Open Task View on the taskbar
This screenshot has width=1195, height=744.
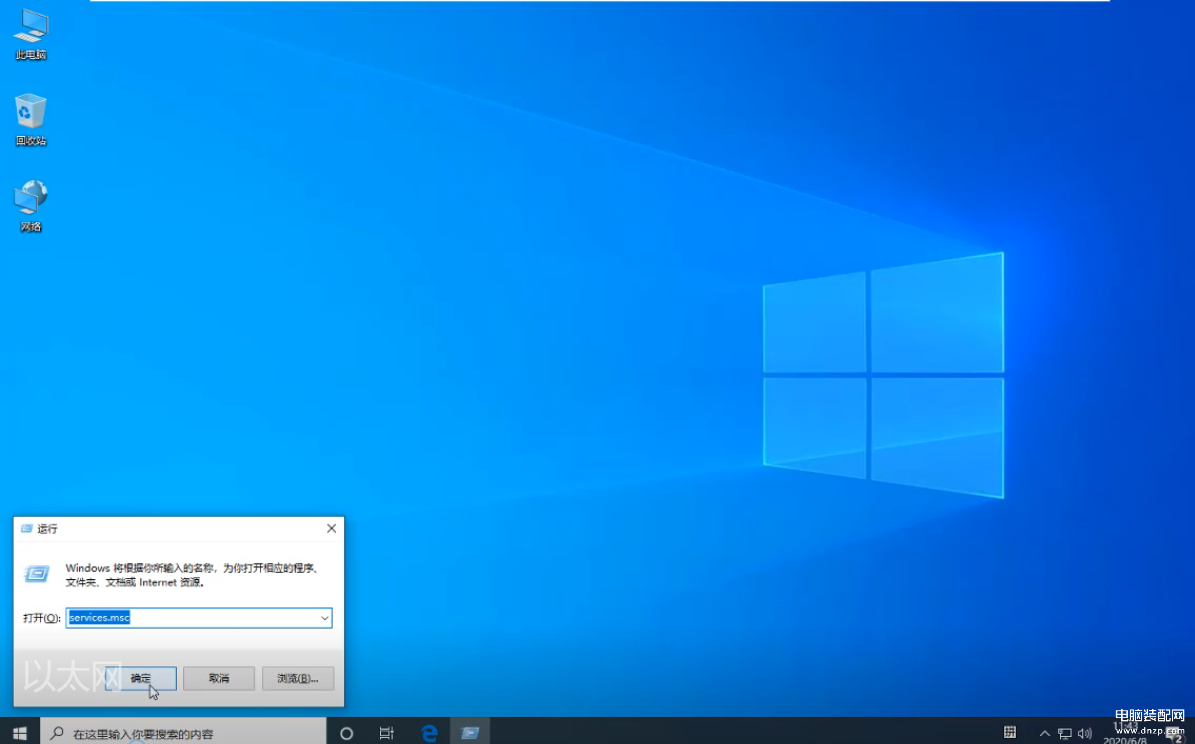coord(386,733)
